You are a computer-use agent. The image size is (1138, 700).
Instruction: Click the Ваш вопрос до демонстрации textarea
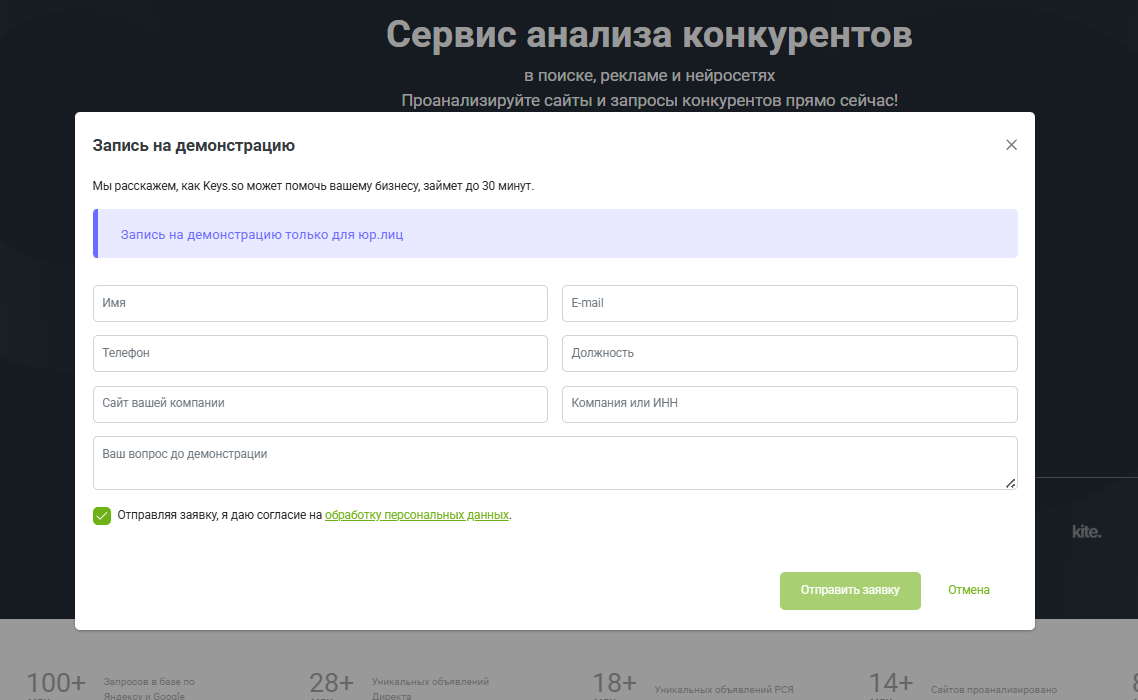[555, 463]
